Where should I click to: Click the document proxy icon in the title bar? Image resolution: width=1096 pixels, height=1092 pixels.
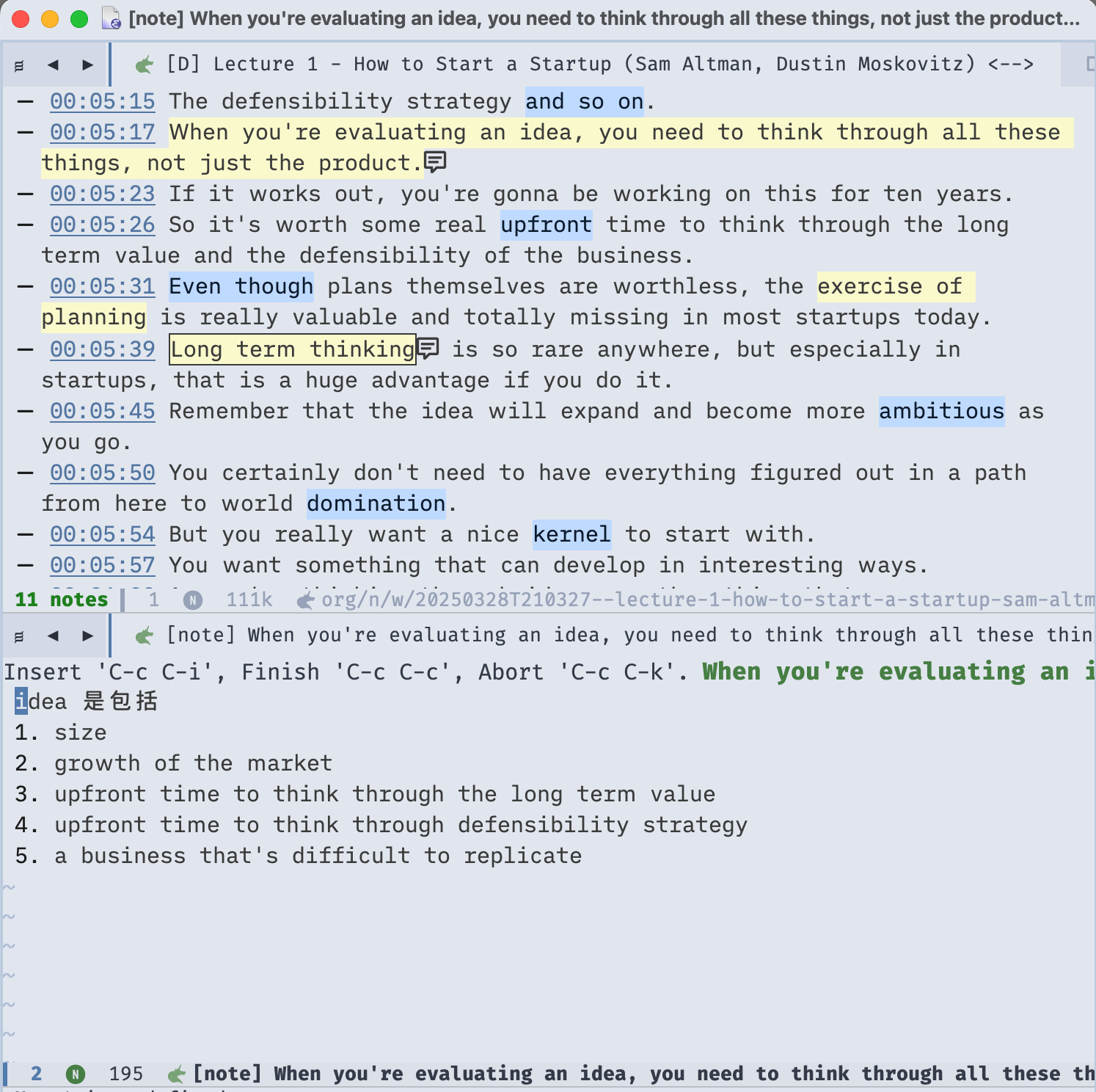[x=112, y=18]
